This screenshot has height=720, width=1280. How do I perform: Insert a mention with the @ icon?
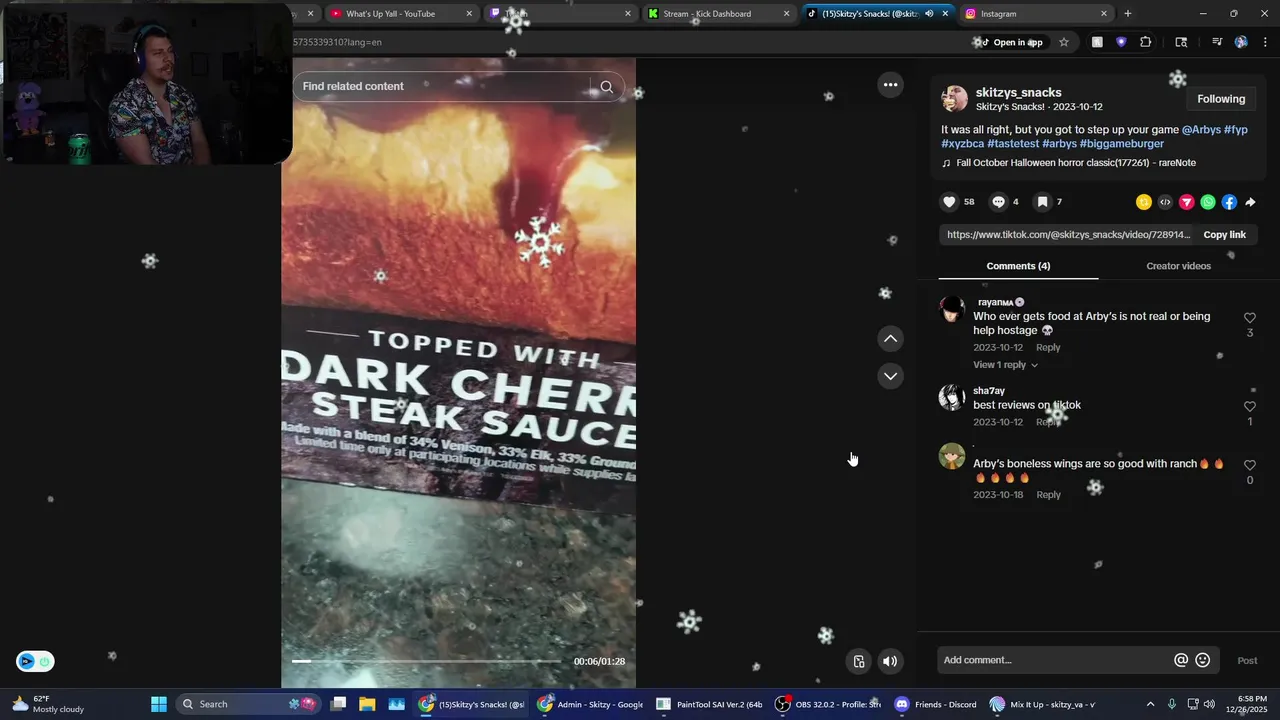tap(1181, 660)
